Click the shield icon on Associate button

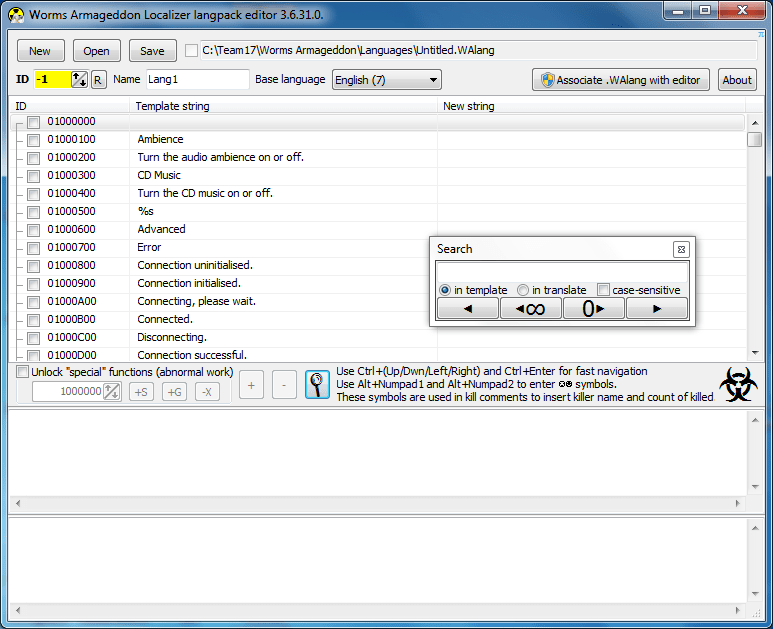548,80
